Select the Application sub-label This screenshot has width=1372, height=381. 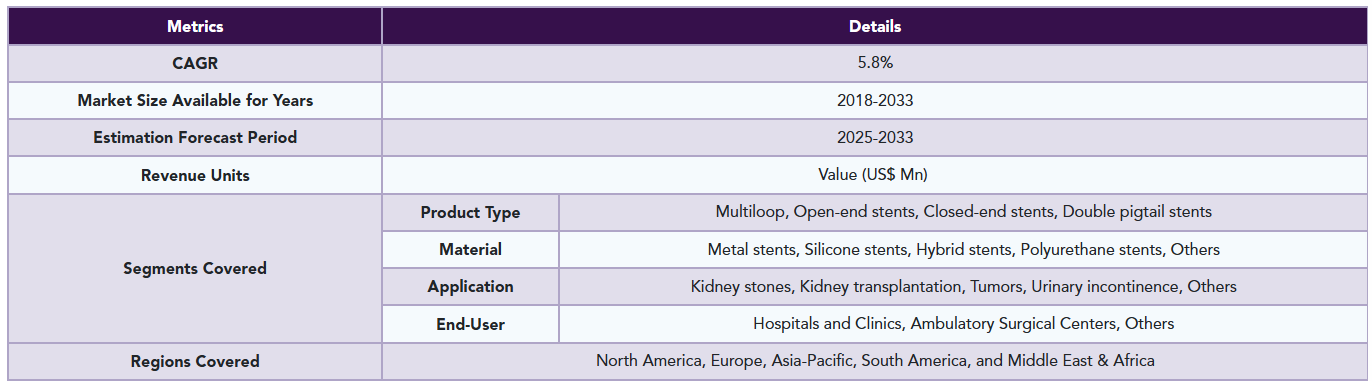pyautogui.click(x=470, y=286)
